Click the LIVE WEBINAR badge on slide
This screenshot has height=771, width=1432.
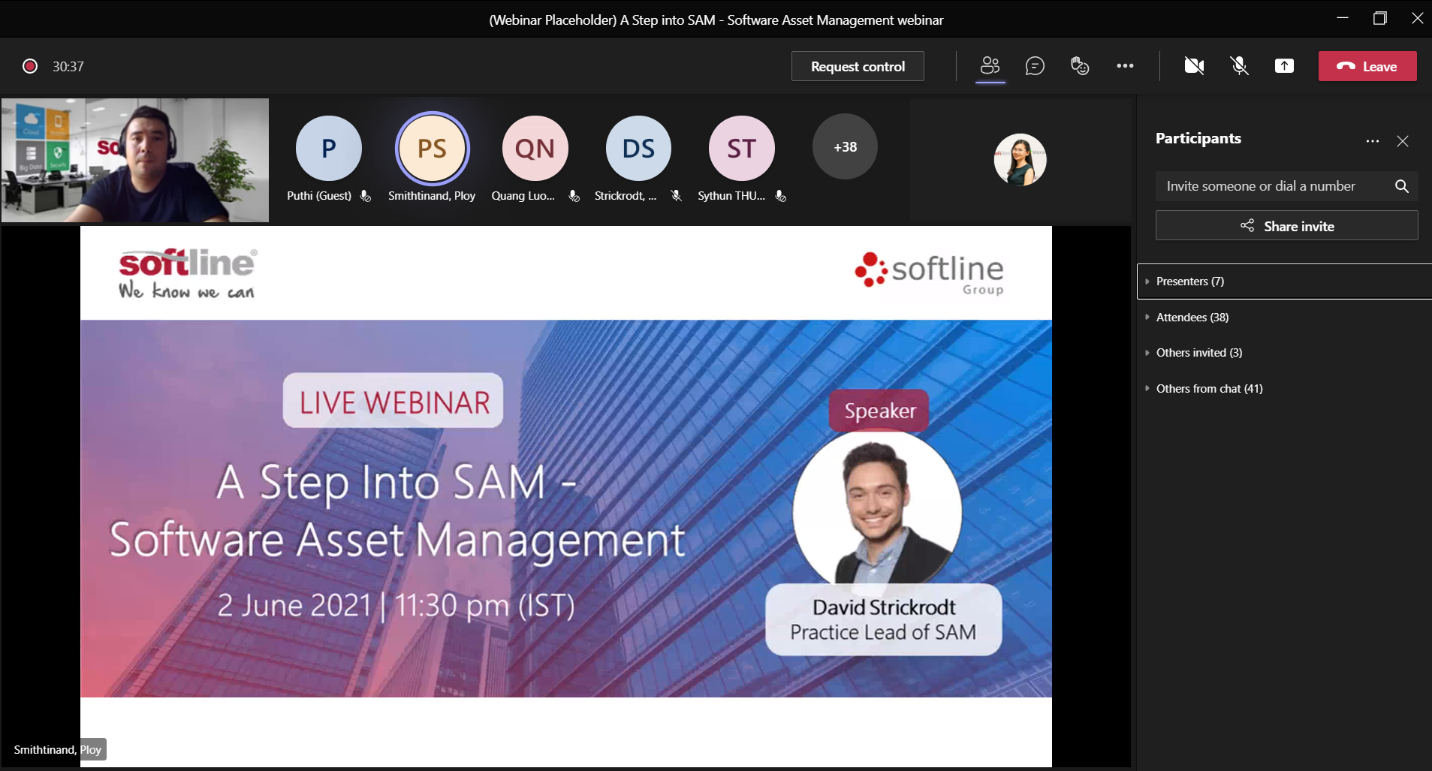click(x=394, y=402)
